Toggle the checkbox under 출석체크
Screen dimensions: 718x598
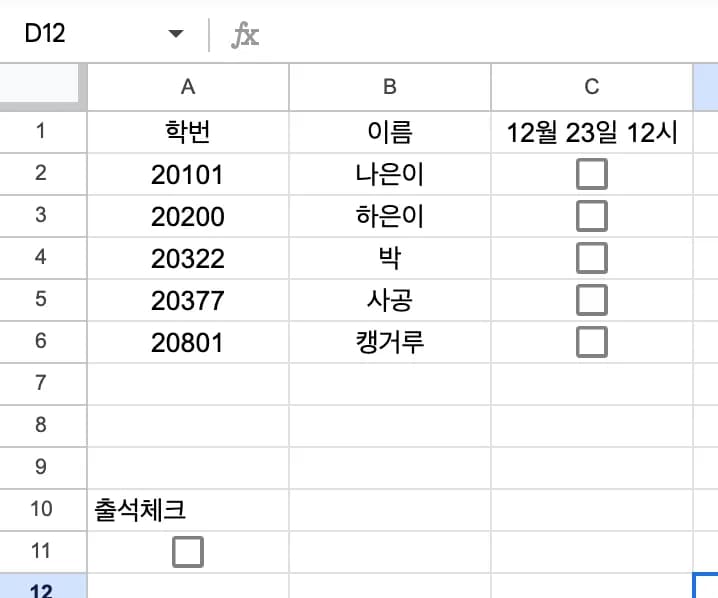[187, 551]
